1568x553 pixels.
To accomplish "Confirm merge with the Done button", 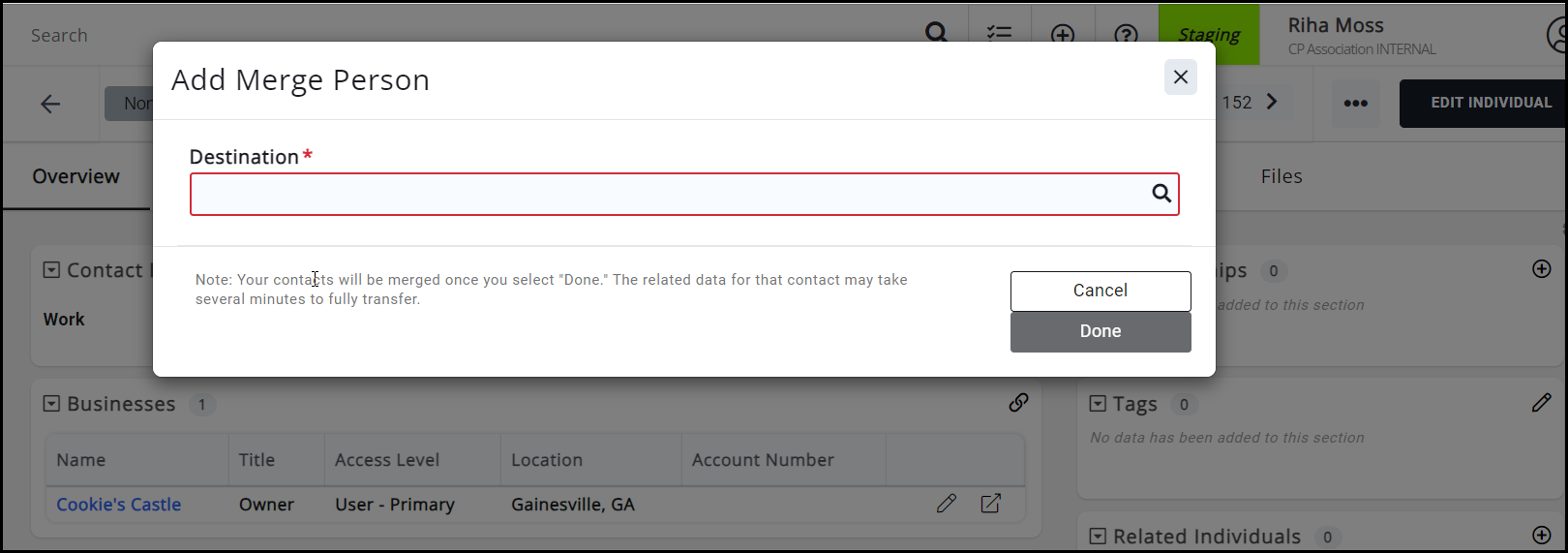I will (1101, 331).
